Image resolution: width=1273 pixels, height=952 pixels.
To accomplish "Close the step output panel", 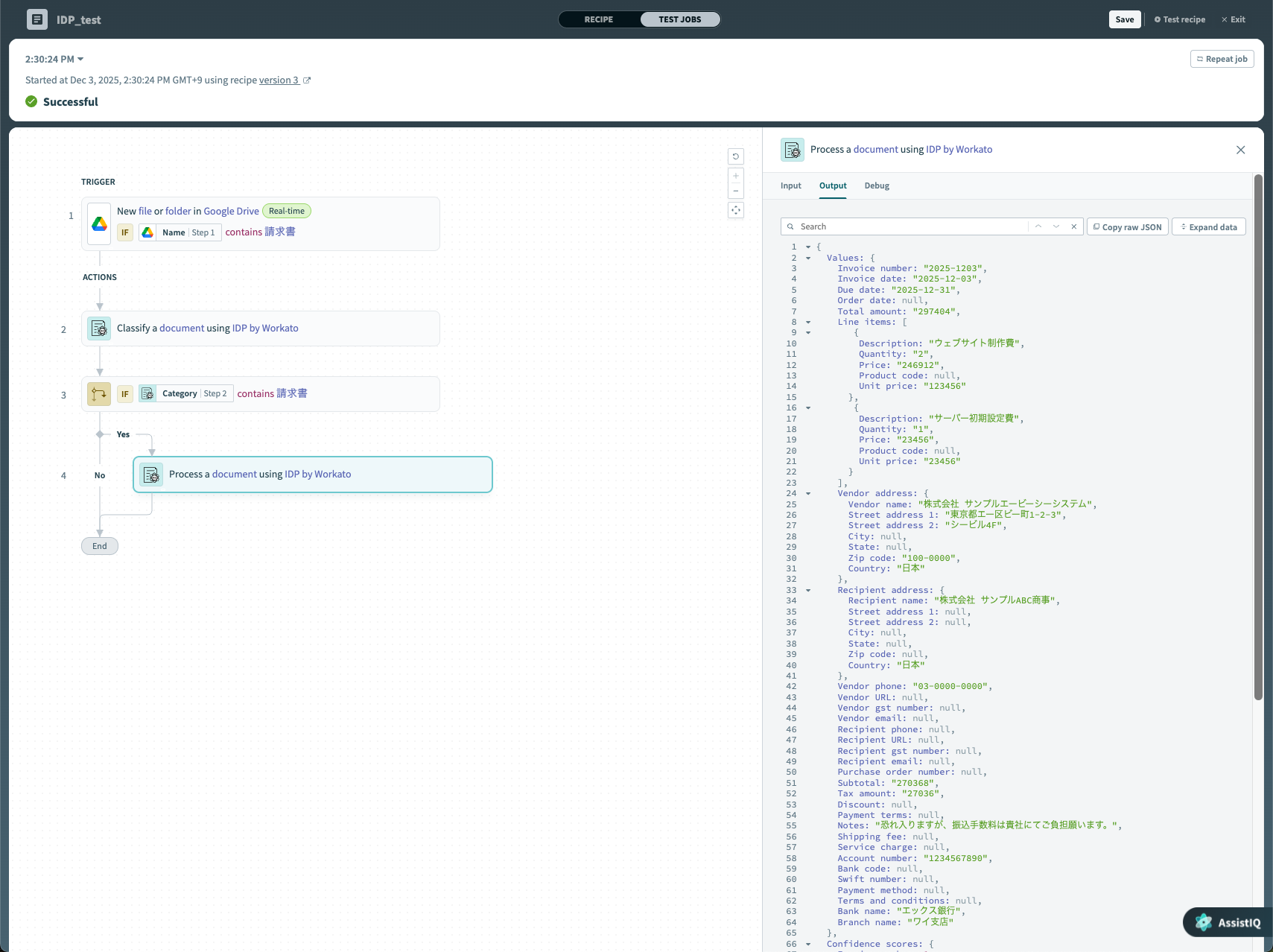I will pos(1241,150).
